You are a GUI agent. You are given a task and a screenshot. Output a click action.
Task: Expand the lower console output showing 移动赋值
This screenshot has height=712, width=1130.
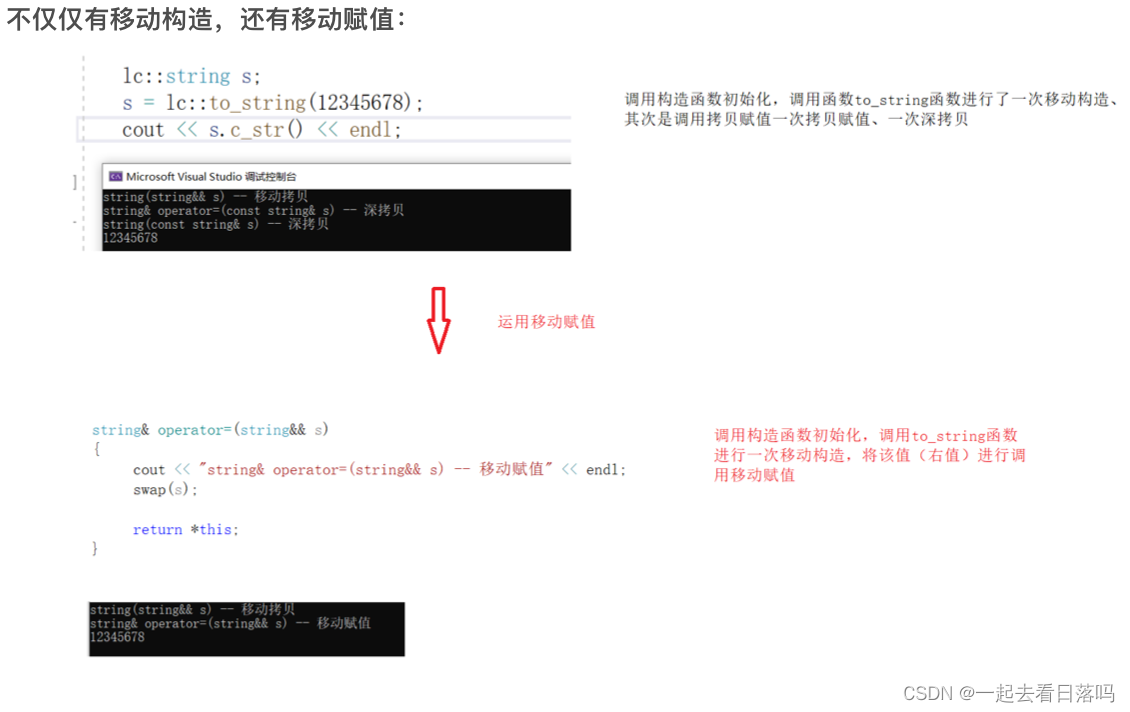[245, 628]
